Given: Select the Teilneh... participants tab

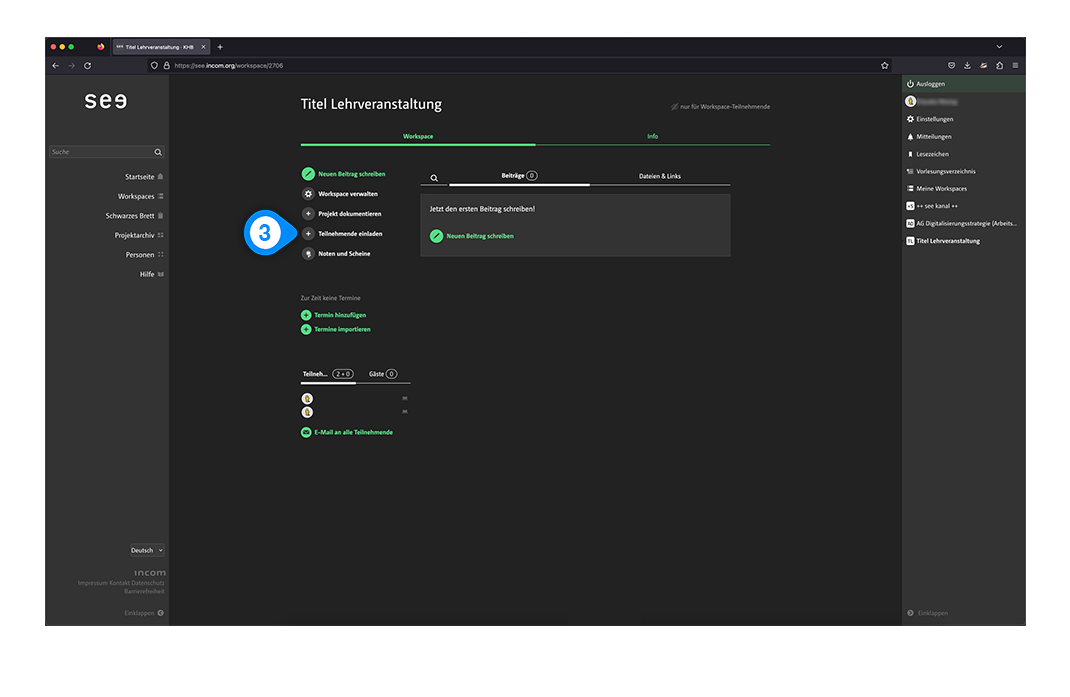Looking at the screenshot, I should pos(328,374).
